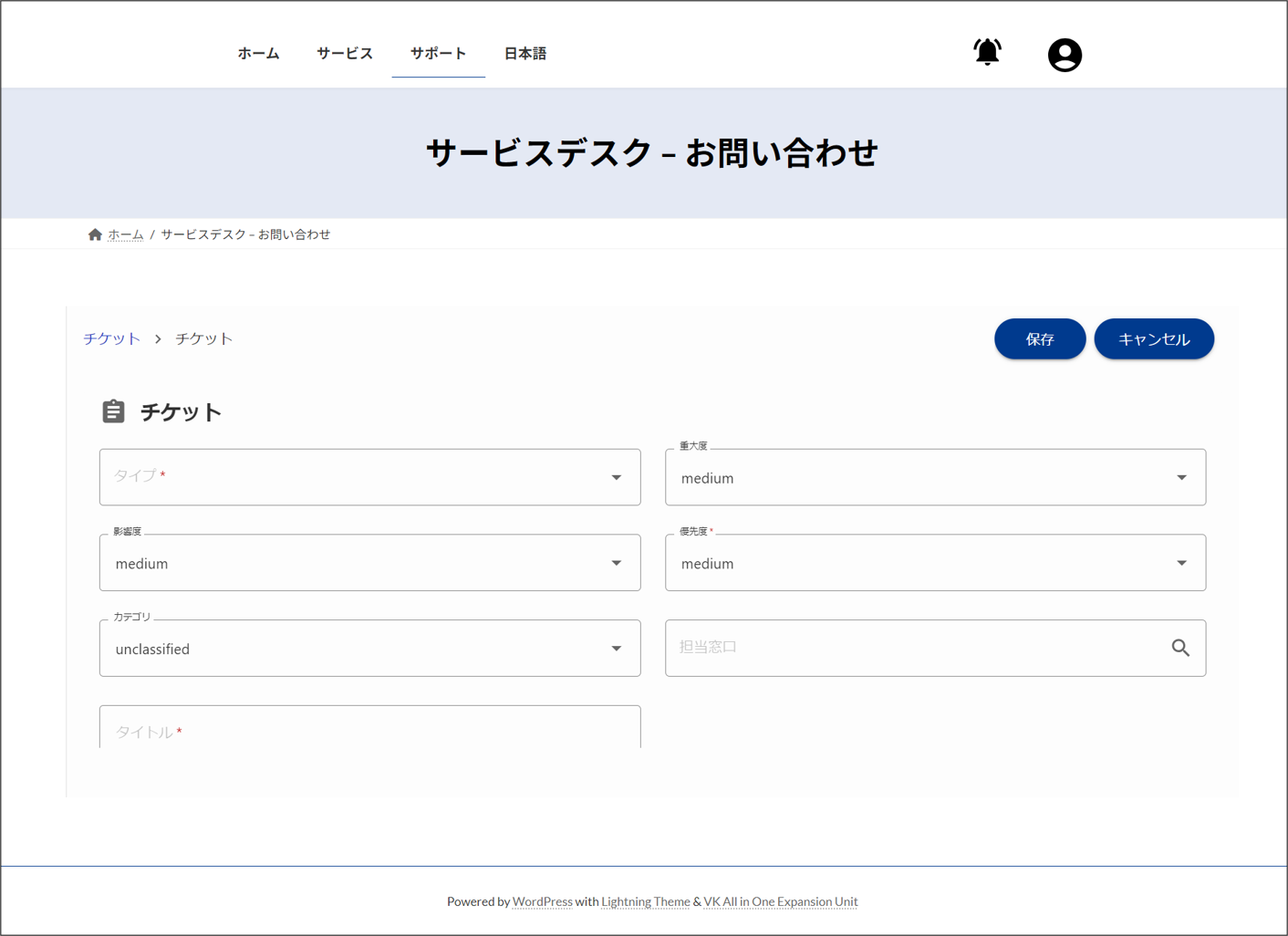Open the WordPress footer link
Image resolution: width=1288 pixels, height=936 pixels.
[x=542, y=901]
